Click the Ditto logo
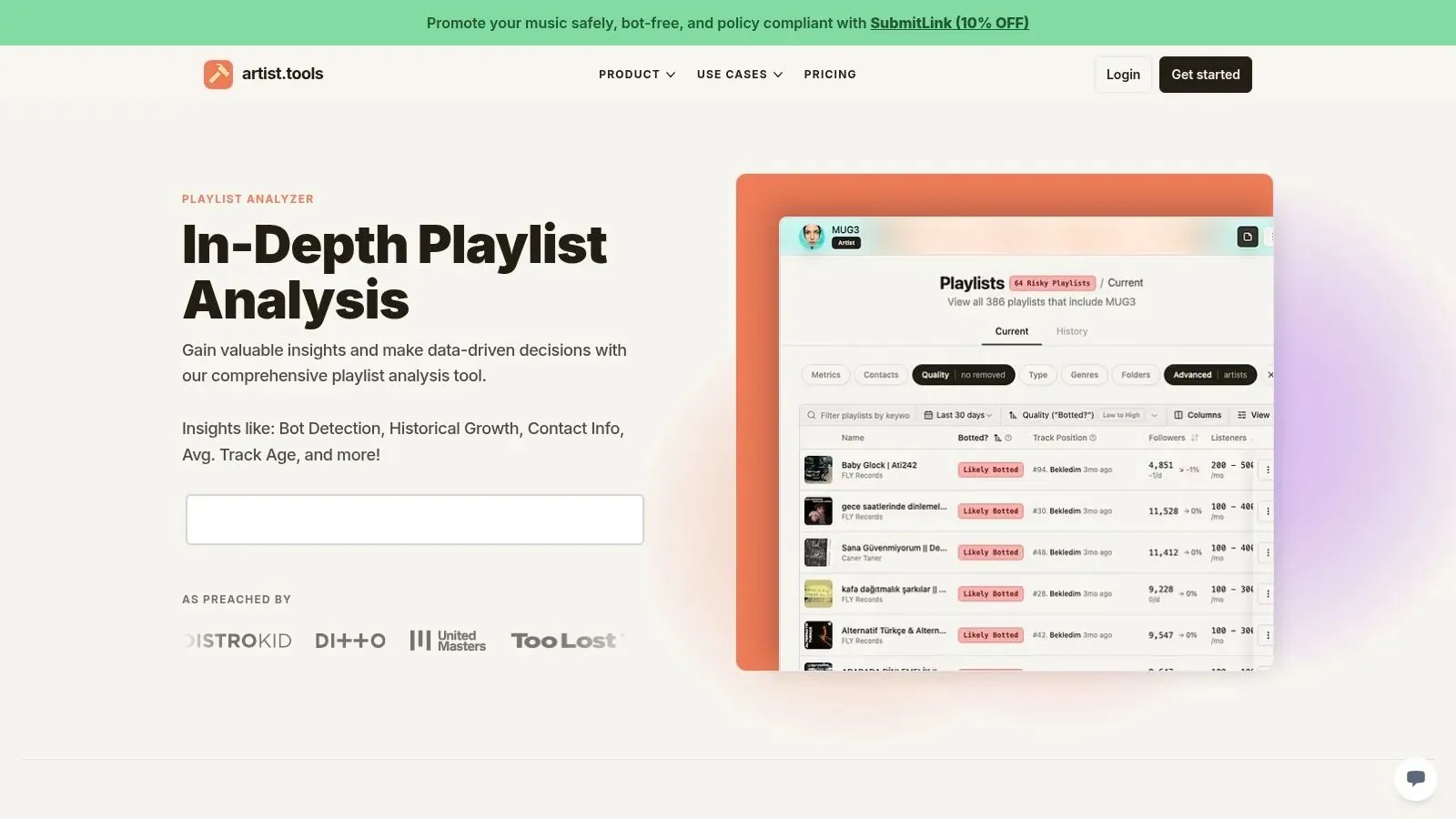The image size is (1456, 819). pos(350,641)
